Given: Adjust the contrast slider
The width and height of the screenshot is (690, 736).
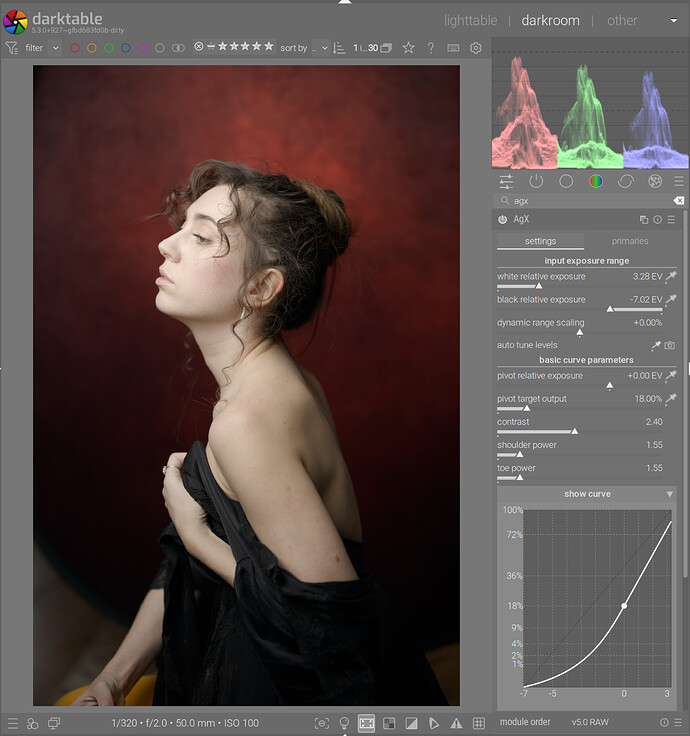Looking at the screenshot, I should tap(574, 431).
